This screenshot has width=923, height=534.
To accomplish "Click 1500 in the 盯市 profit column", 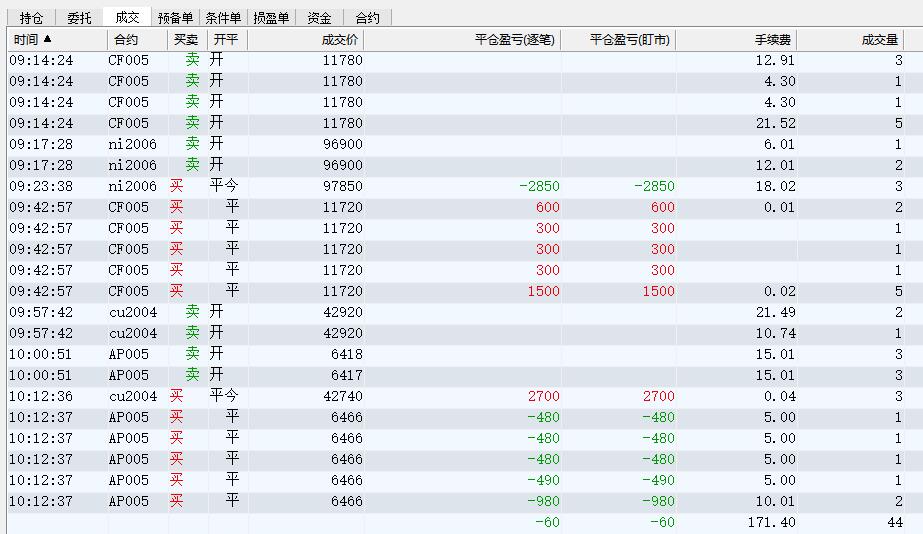I will (658, 291).
